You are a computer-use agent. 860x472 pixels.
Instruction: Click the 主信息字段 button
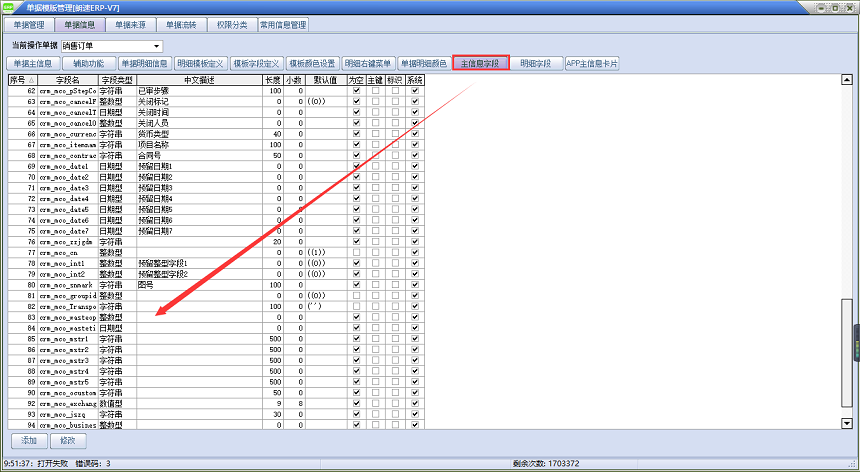coord(481,63)
